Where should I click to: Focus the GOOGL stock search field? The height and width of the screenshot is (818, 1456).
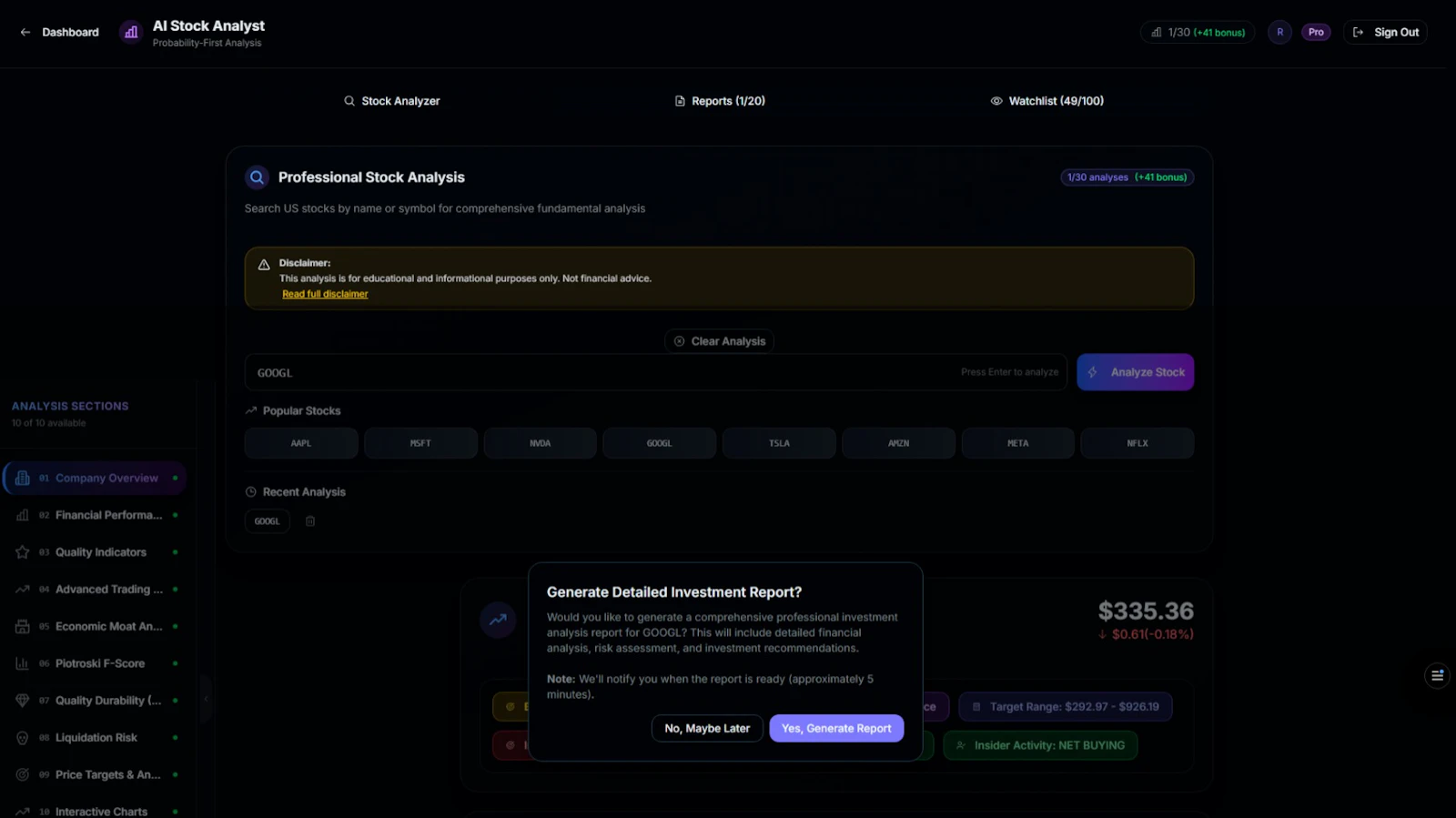(x=655, y=372)
